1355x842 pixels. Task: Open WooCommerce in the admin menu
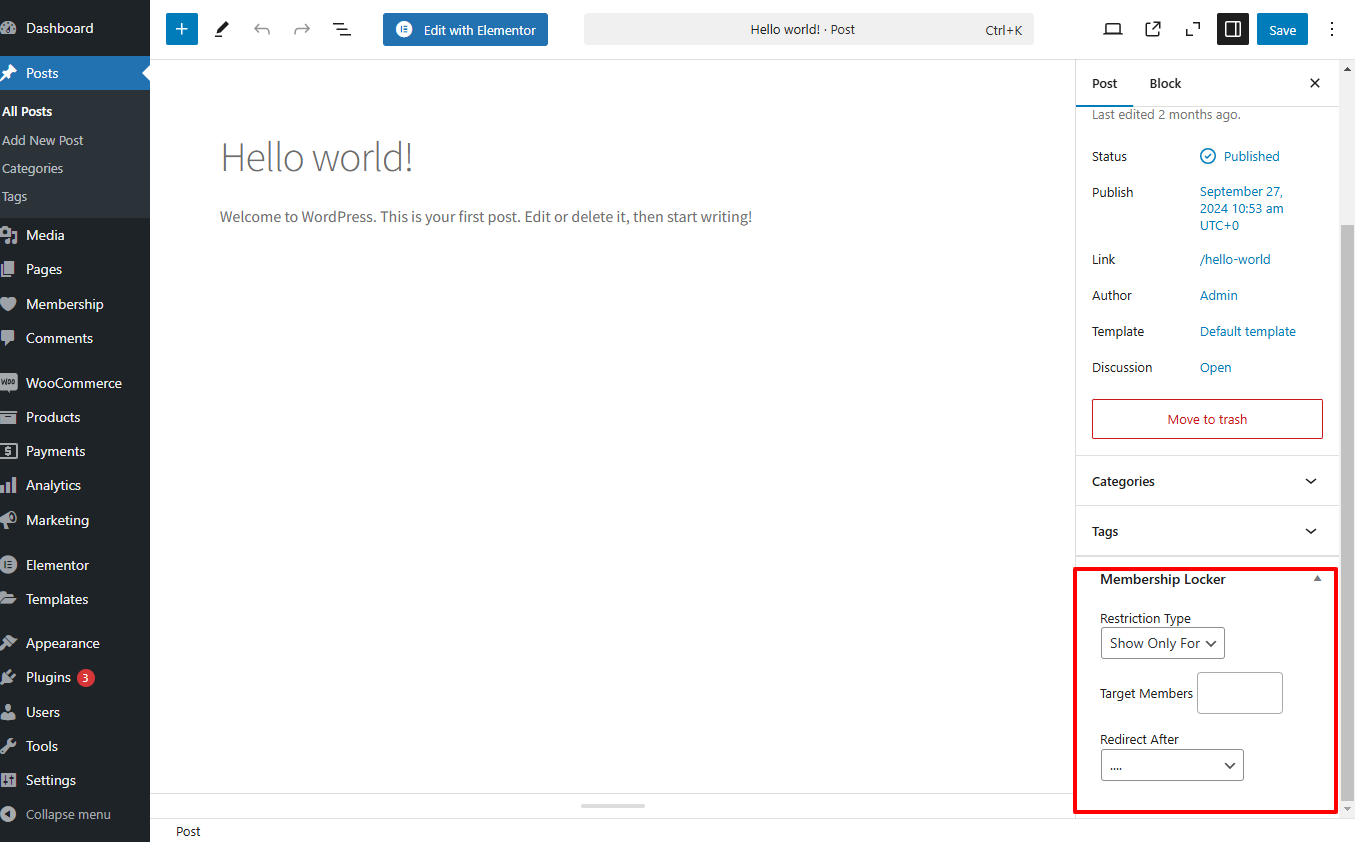(73, 383)
